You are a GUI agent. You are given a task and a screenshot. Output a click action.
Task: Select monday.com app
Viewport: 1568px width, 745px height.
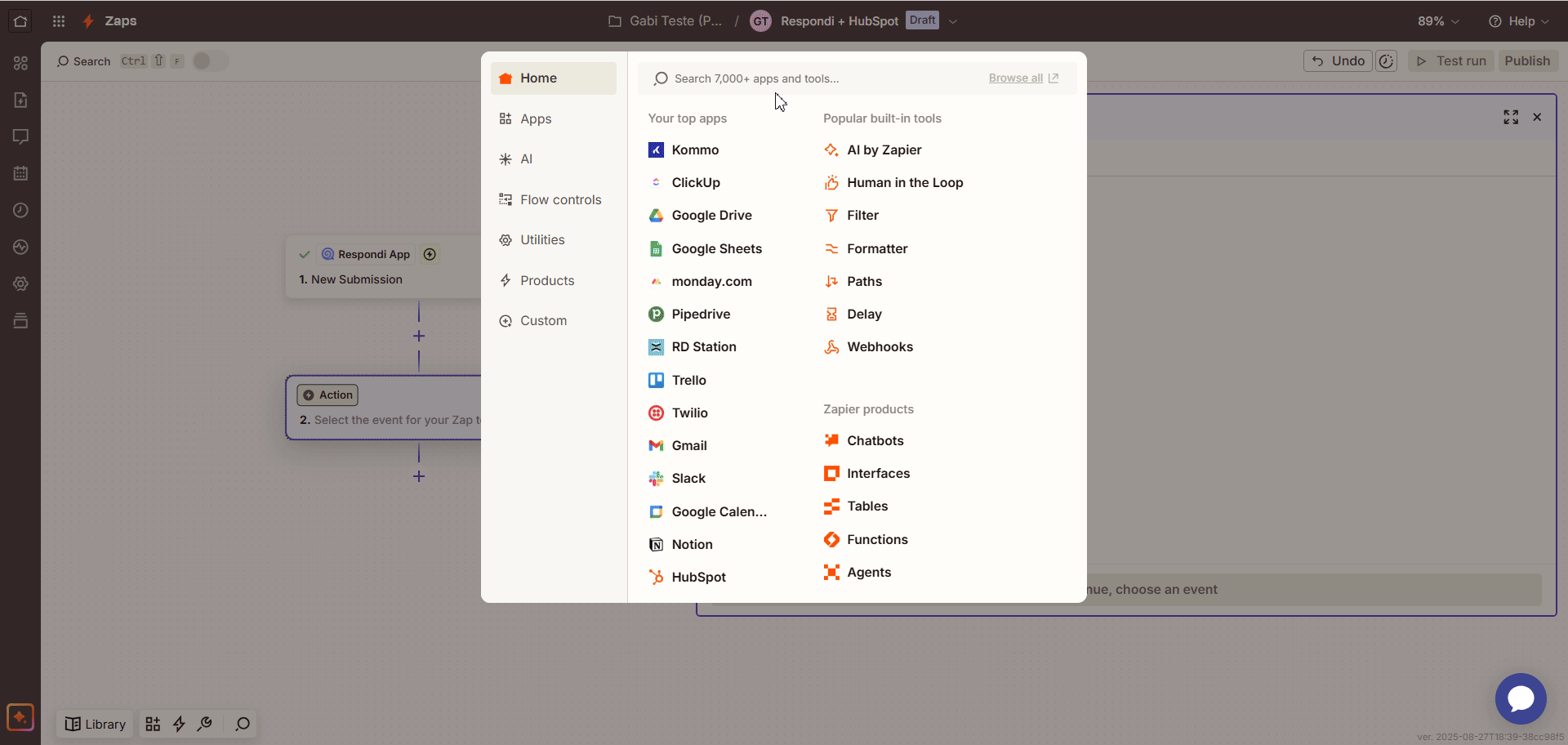(700, 282)
